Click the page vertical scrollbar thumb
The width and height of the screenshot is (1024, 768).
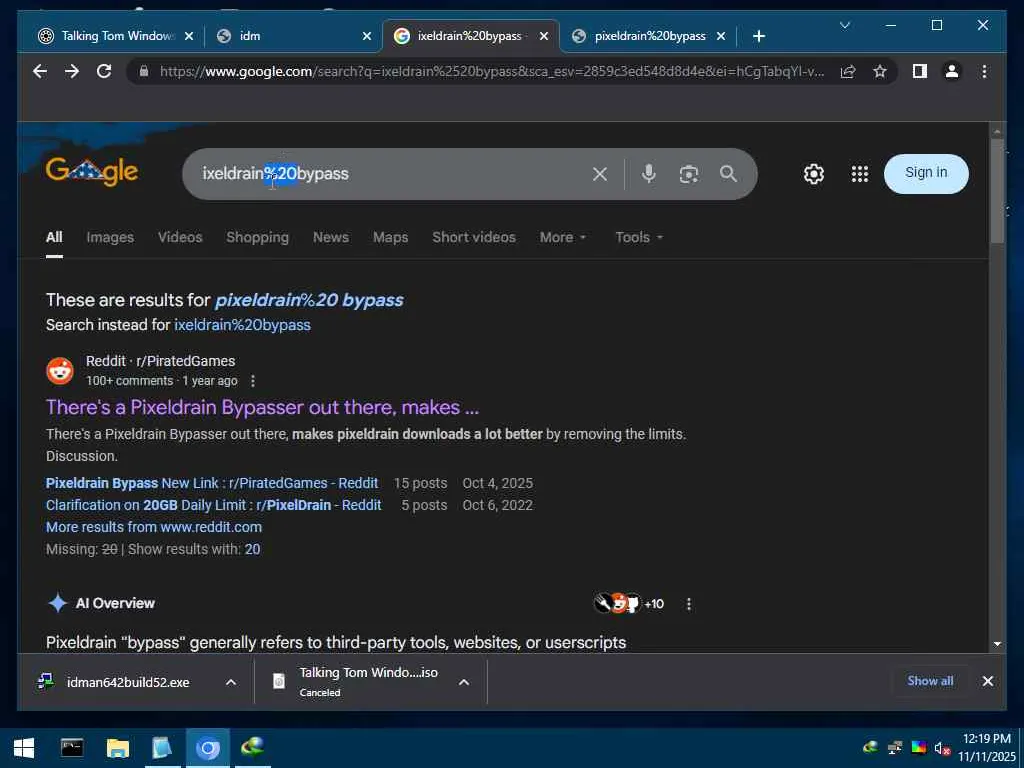[997, 191]
